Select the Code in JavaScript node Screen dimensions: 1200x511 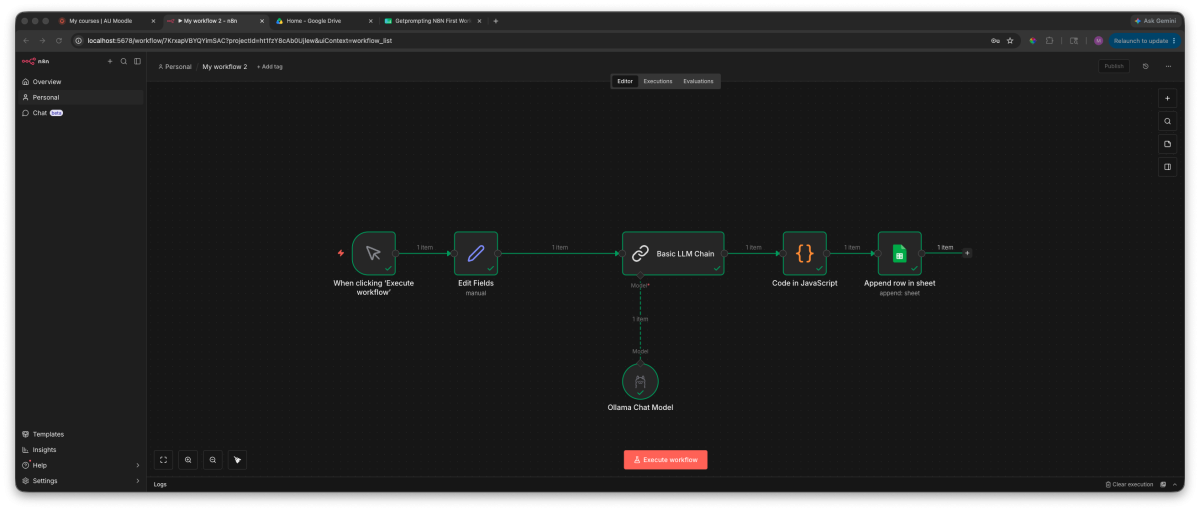tap(804, 253)
